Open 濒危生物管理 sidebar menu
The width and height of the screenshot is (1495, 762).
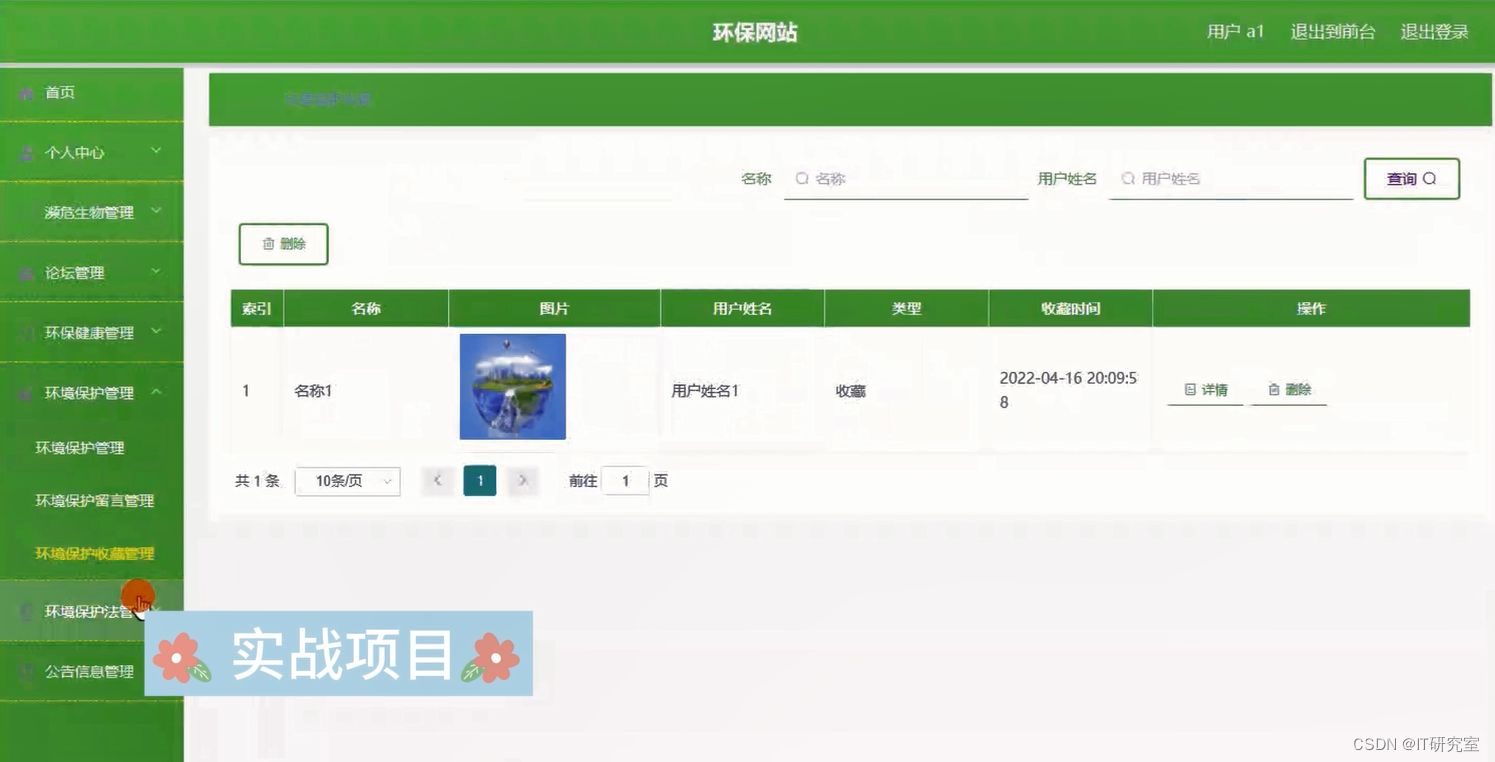(91, 212)
